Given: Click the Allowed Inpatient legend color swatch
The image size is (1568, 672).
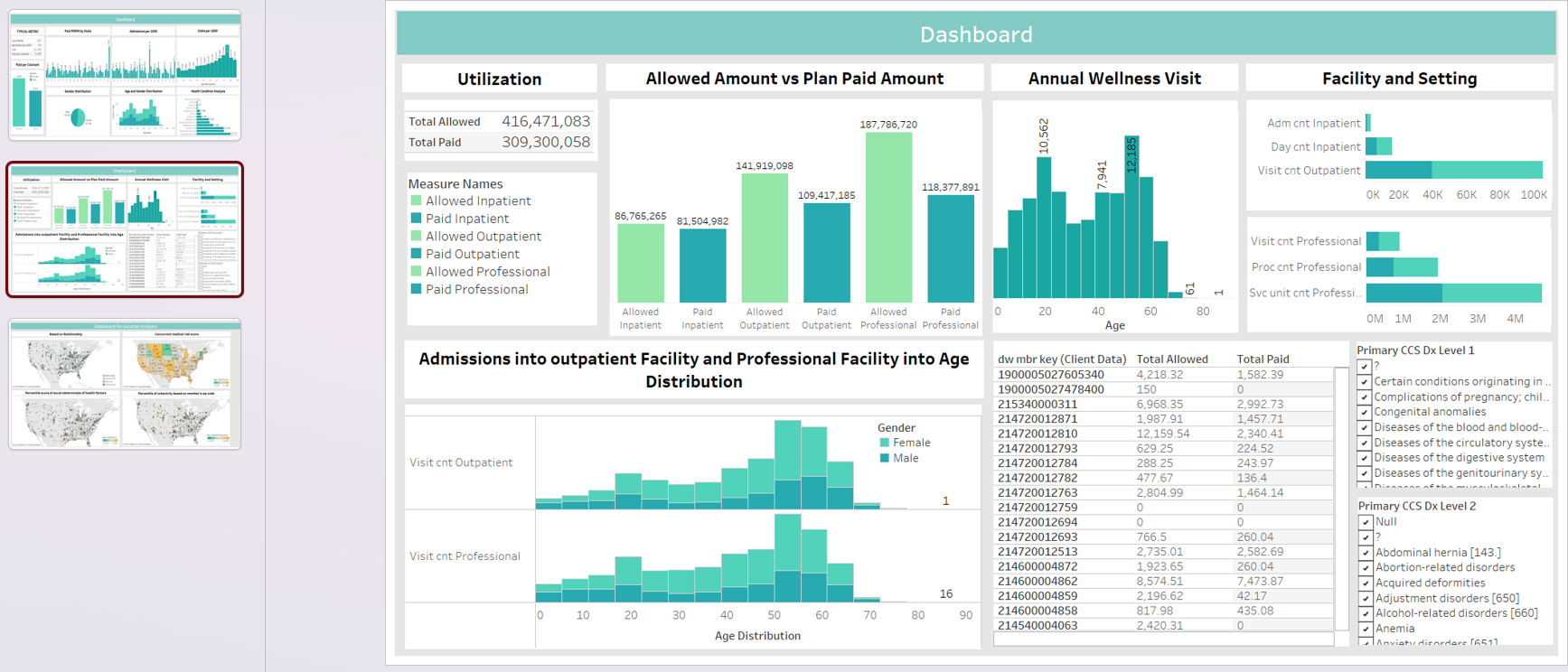Looking at the screenshot, I should coord(416,201).
